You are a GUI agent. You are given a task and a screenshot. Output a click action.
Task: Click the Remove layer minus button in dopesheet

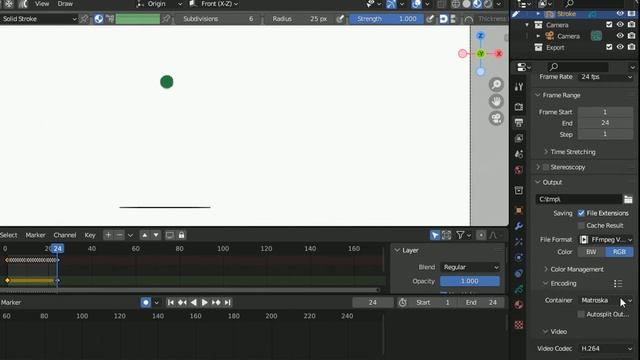pyautogui.click(x=119, y=235)
